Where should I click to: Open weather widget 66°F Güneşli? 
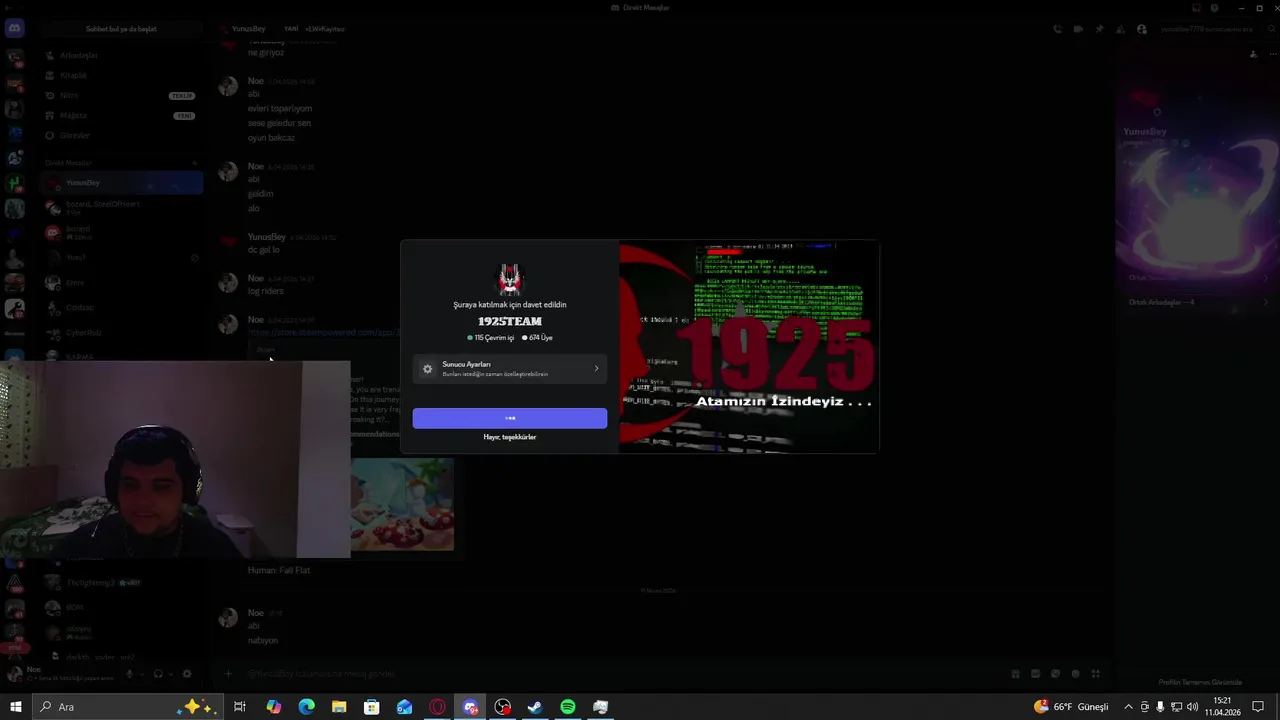[x=1071, y=707]
